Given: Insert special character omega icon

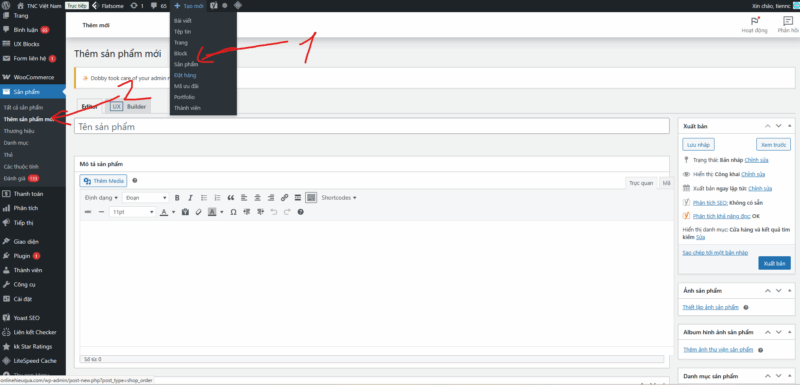Looking at the screenshot, I should [233, 212].
